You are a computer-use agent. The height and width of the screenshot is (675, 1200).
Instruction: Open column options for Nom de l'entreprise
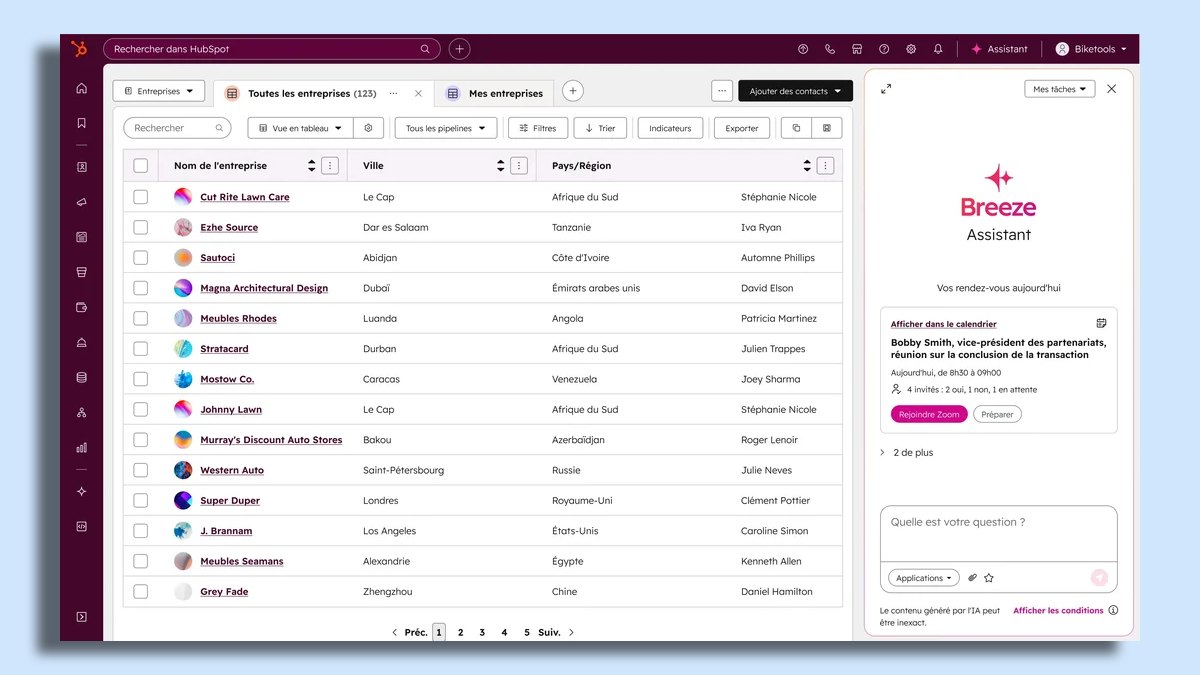[330, 166]
